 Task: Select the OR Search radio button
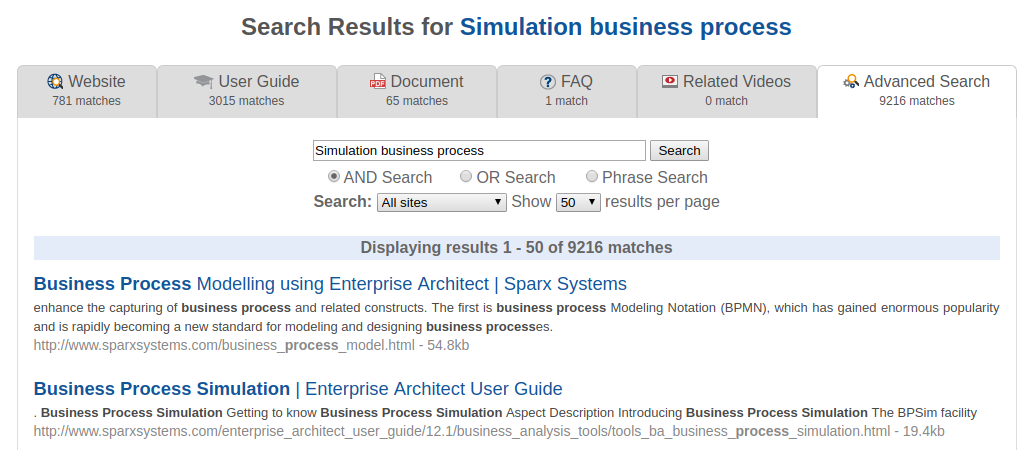tap(466, 177)
